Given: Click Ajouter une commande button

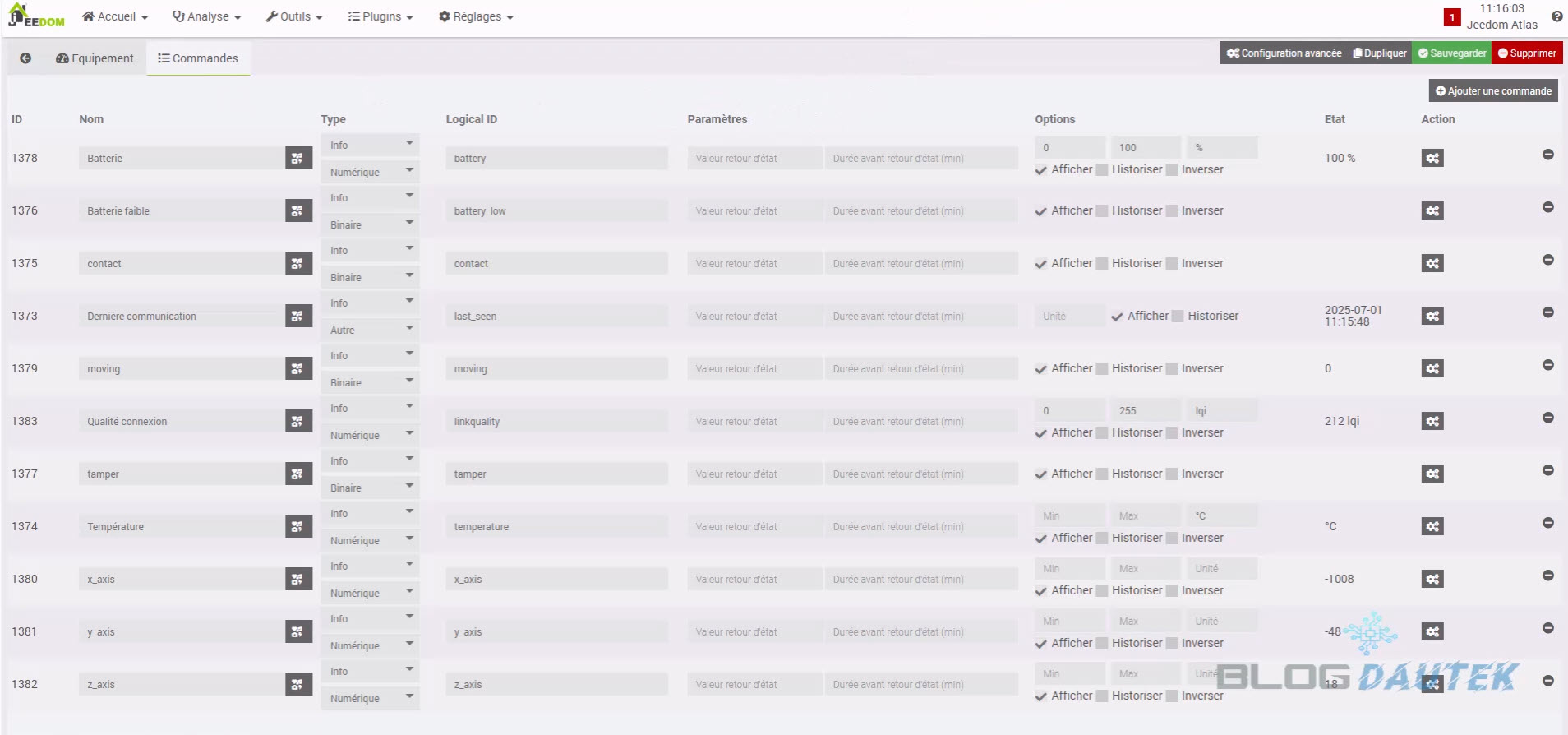Looking at the screenshot, I should tap(1492, 91).
